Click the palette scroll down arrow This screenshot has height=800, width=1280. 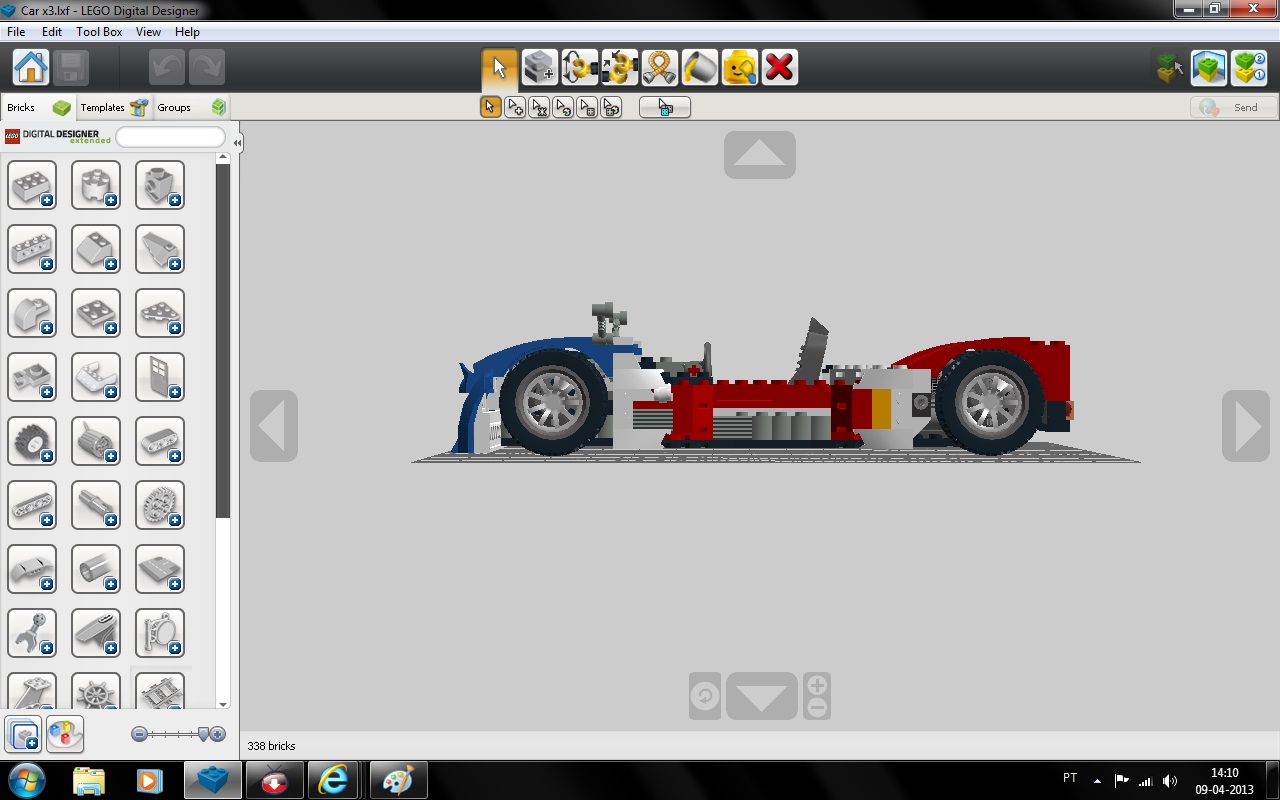(223, 703)
